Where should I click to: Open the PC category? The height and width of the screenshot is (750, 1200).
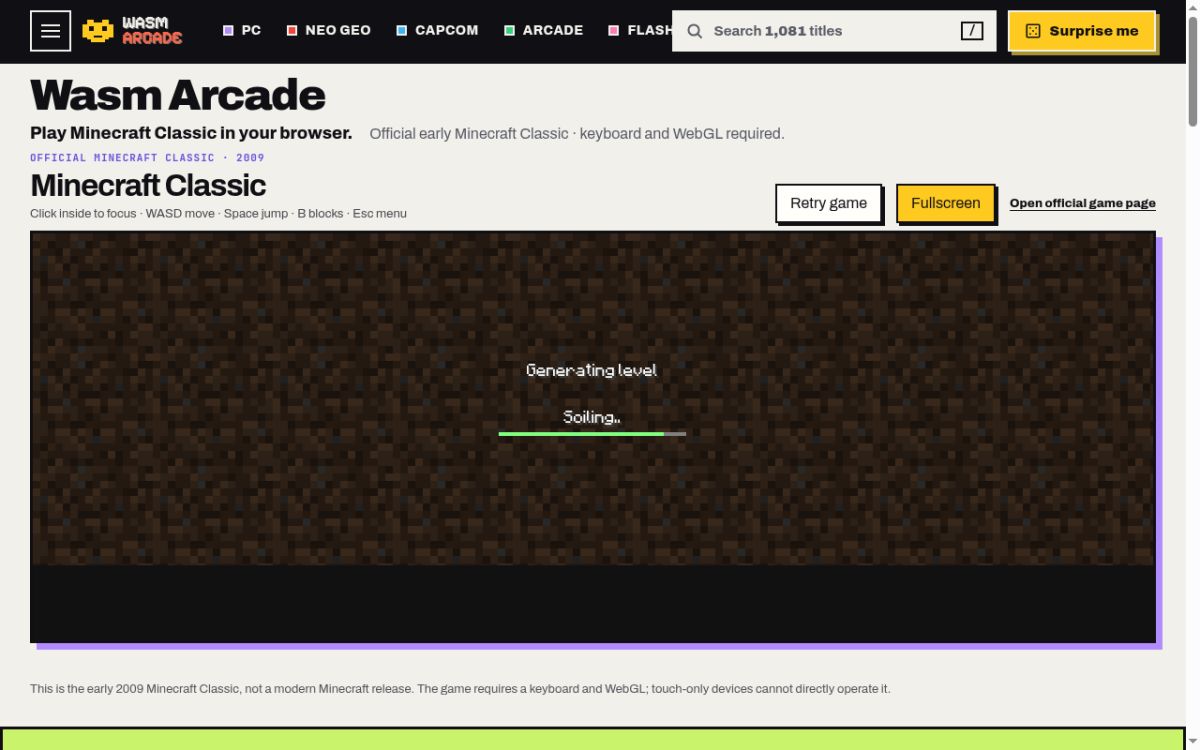coord(242,31)
